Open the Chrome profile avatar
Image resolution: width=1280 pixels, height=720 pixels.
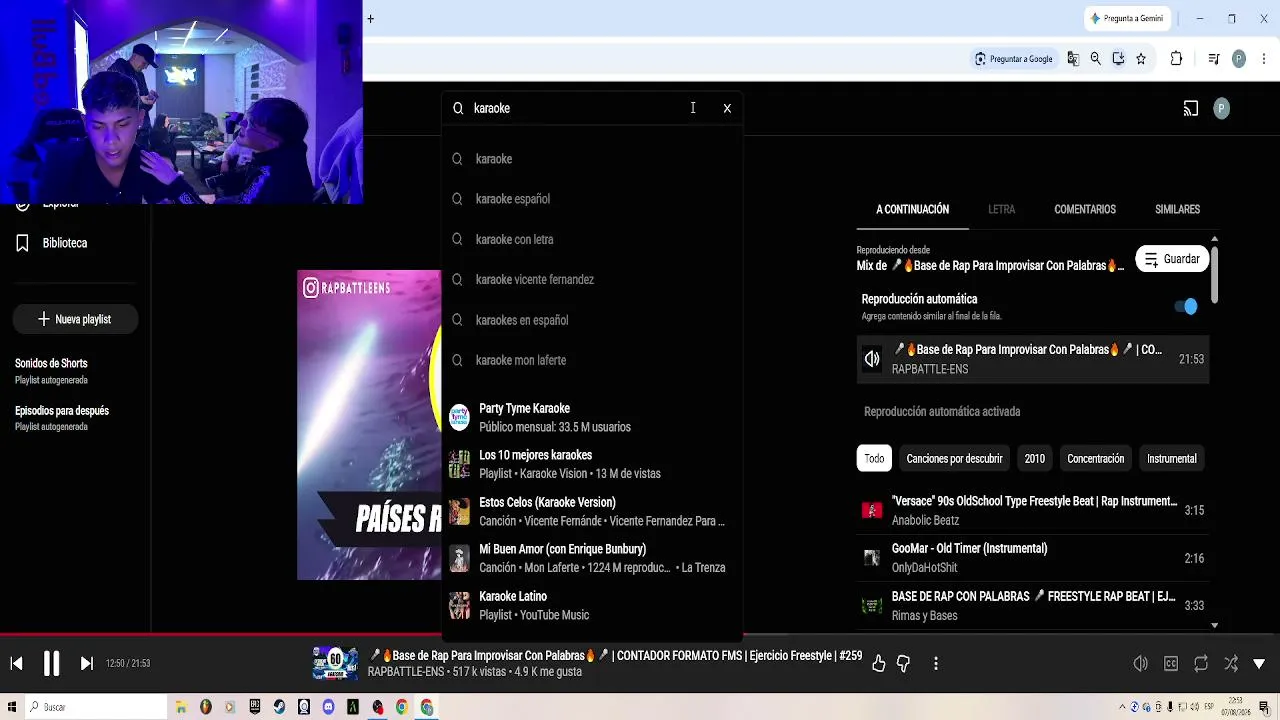point(1239,59)
